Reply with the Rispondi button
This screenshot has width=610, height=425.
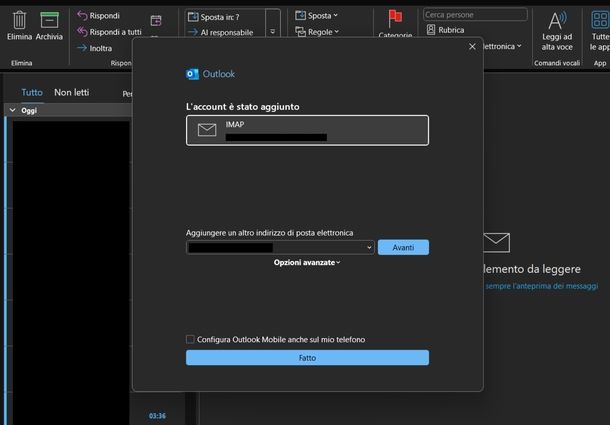(98, 16)
